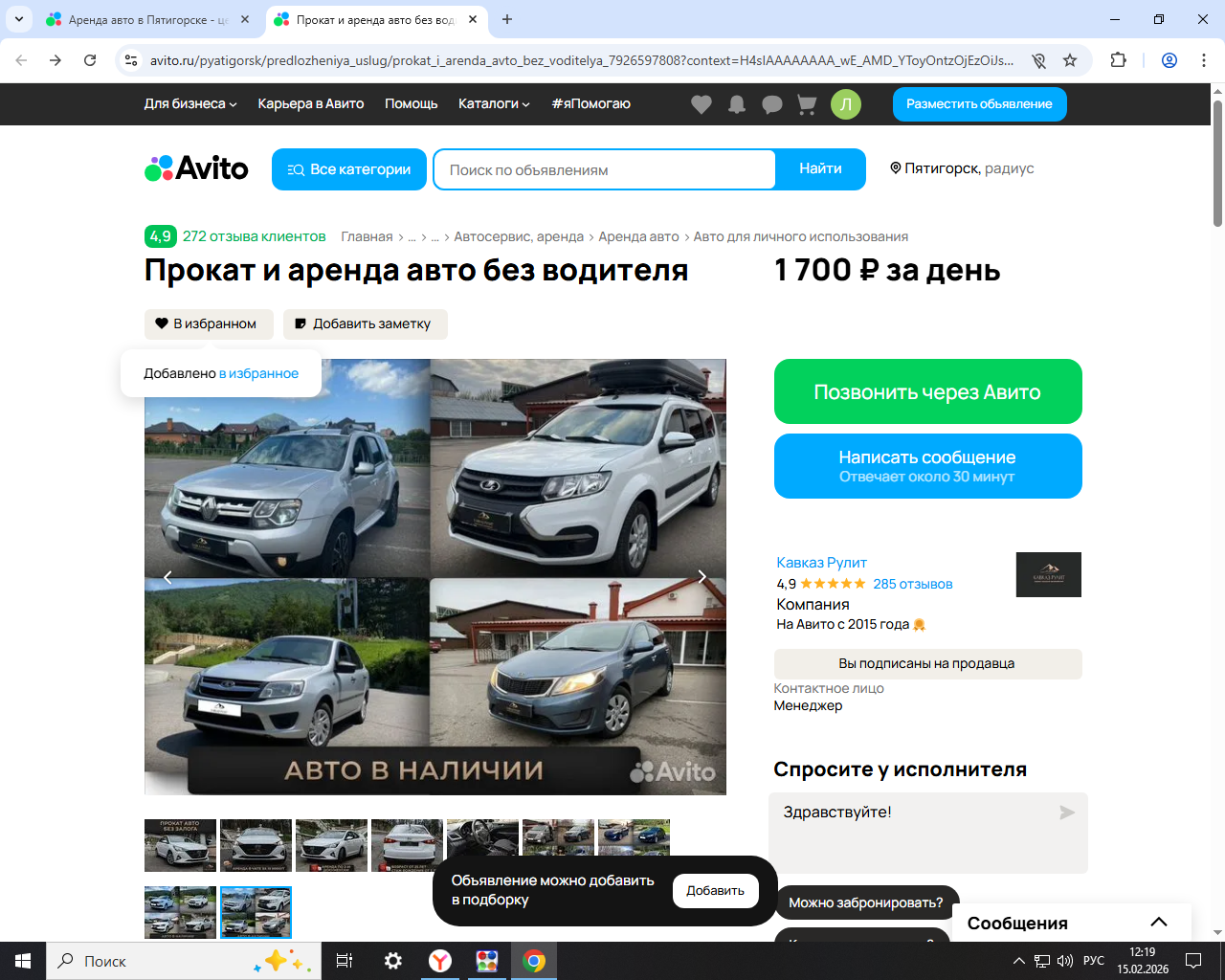
Task: Open shopping cart icon
Action: coord(807,104)
